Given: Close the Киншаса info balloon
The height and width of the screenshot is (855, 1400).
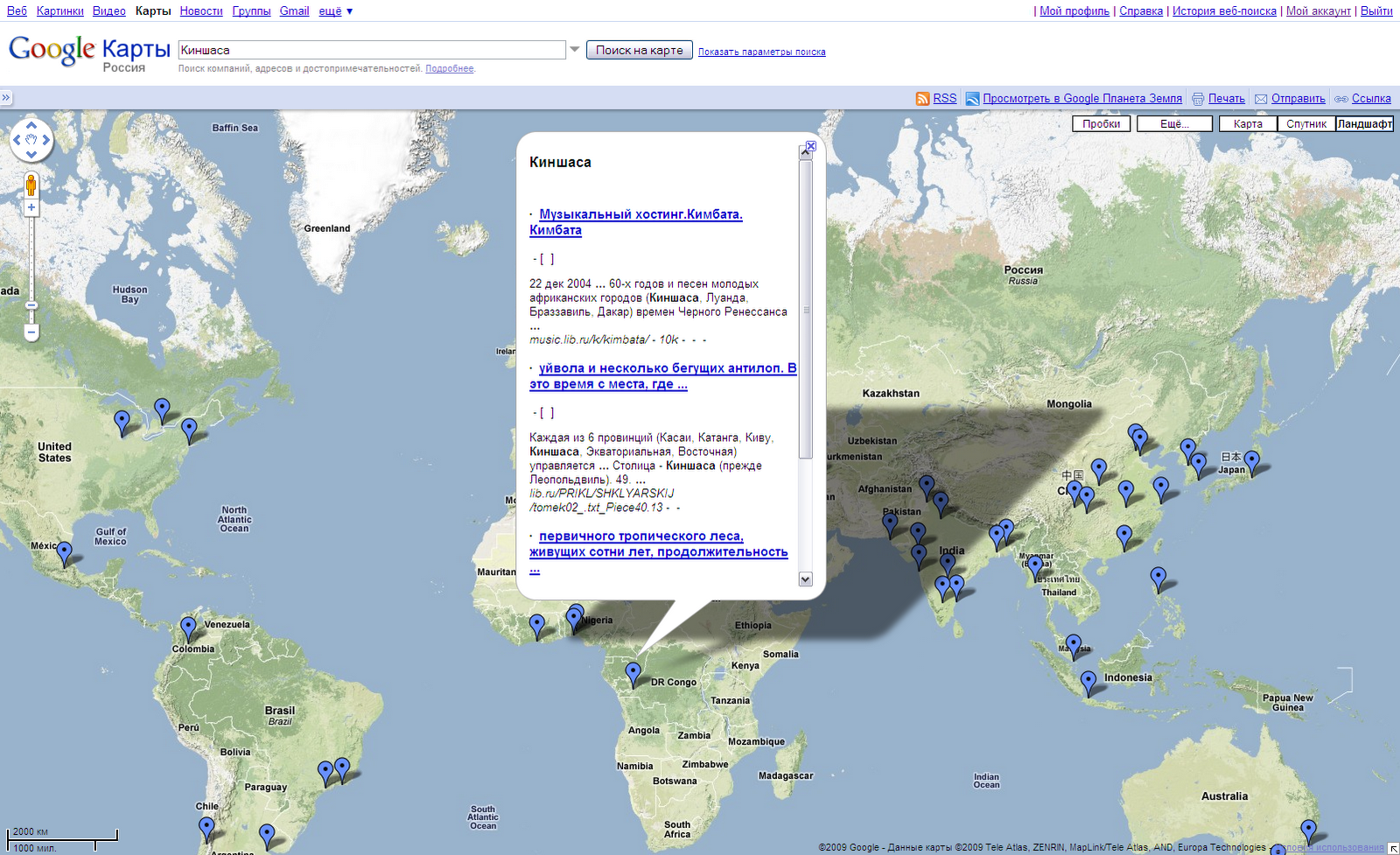Looking at the screenshot, I should pyautogui.click(x=811, y=146).
